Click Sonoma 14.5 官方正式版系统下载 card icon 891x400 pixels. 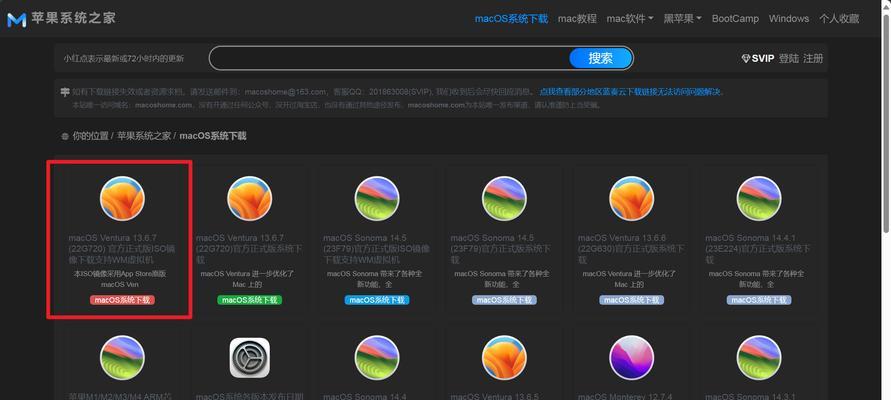[504, 198]
